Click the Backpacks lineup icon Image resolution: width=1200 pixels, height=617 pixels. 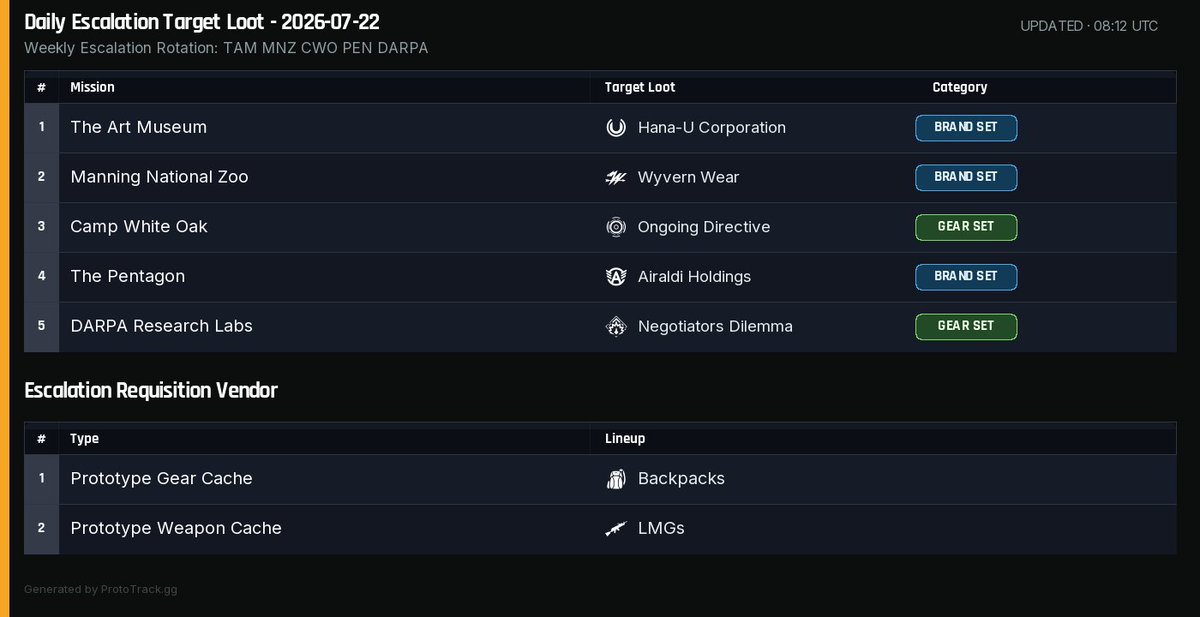pos(616,479)
